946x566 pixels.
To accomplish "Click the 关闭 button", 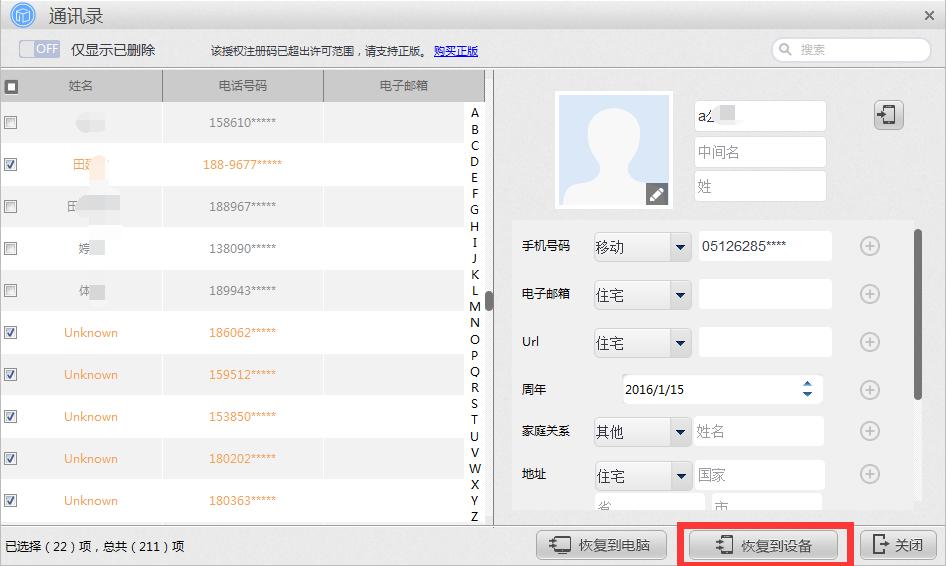I will [x=898, y=545].
